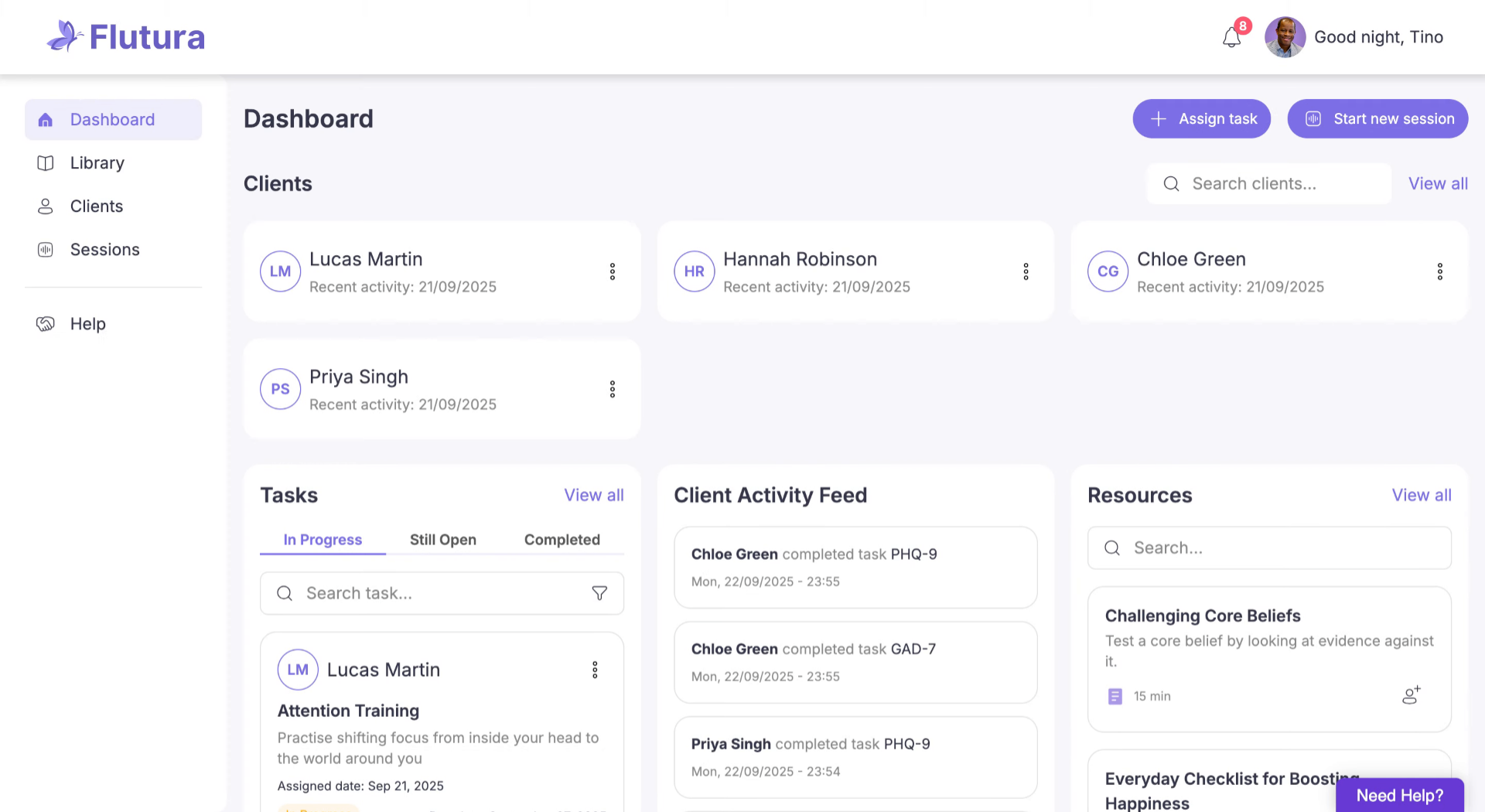Open Hannah Robinson options menu
The height and width of the screenshot is (812, 1485).
[1026, 271]
